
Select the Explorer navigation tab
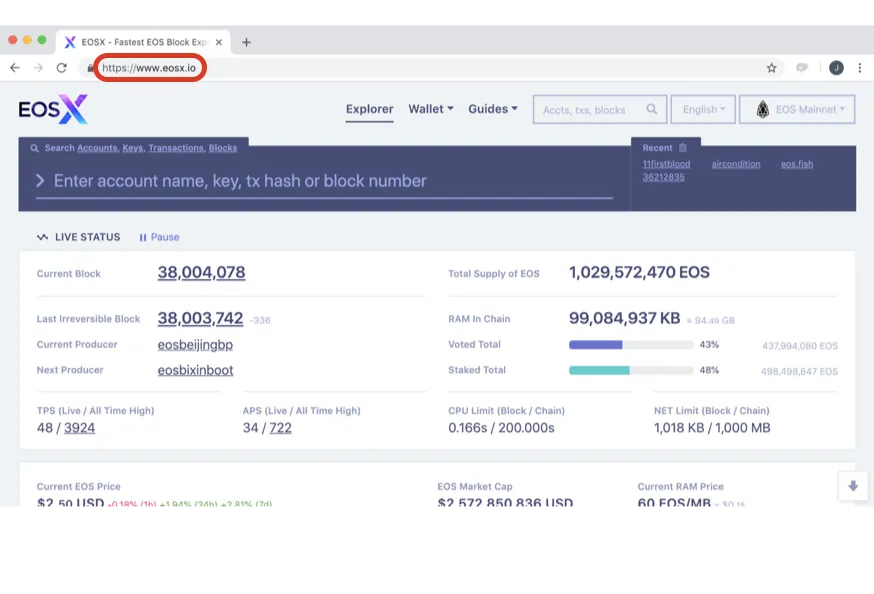coord(370,109)
